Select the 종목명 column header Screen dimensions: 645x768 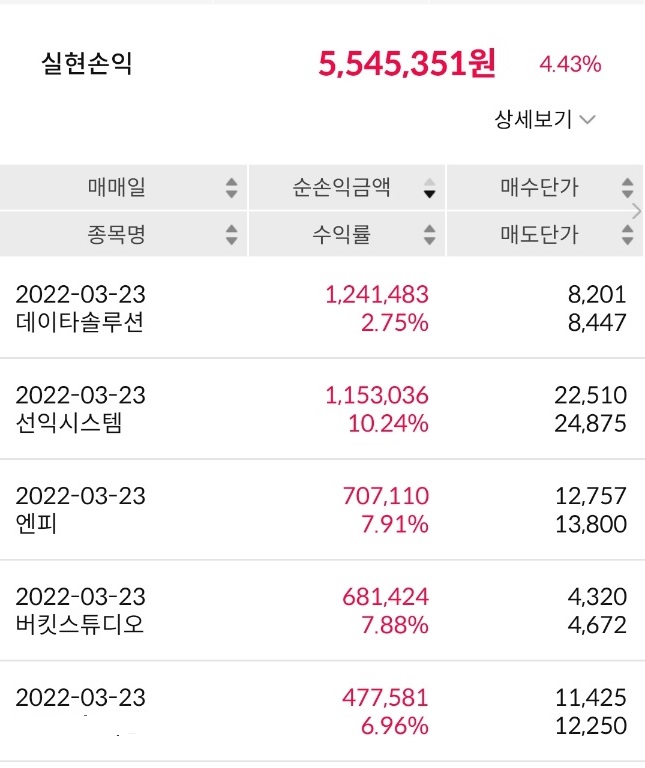[116, 235]
